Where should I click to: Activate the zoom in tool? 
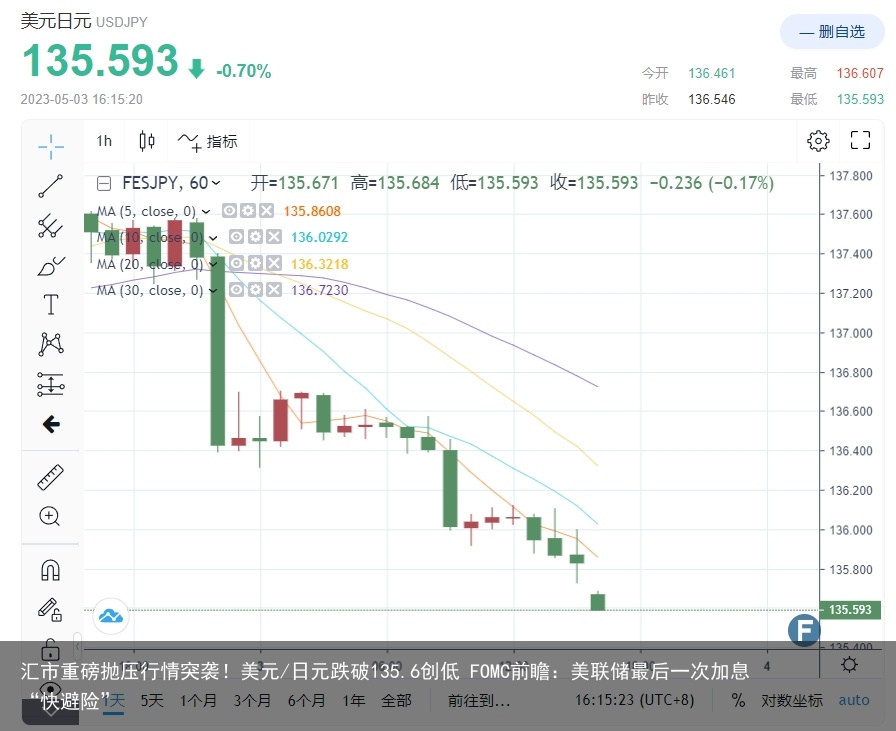(x=50, y=516)
